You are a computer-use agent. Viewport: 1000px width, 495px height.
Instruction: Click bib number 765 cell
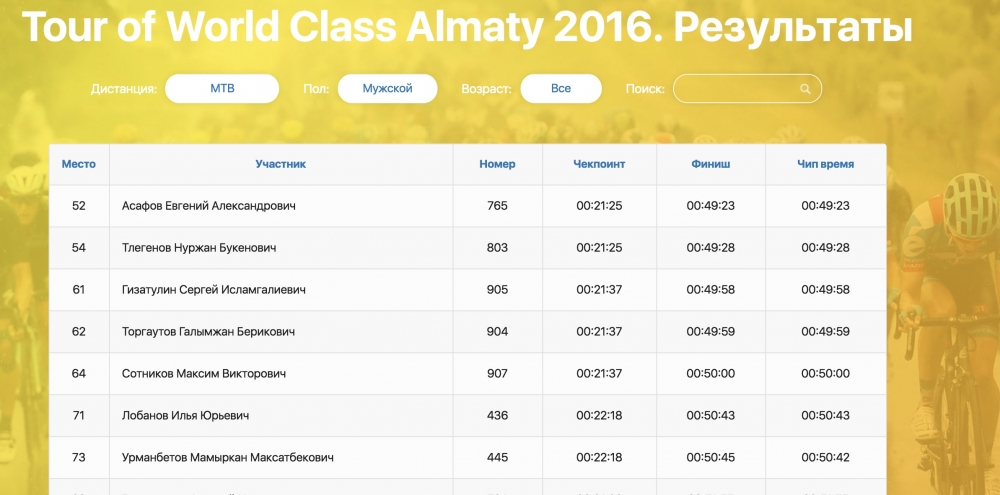[x=497, y=206]
